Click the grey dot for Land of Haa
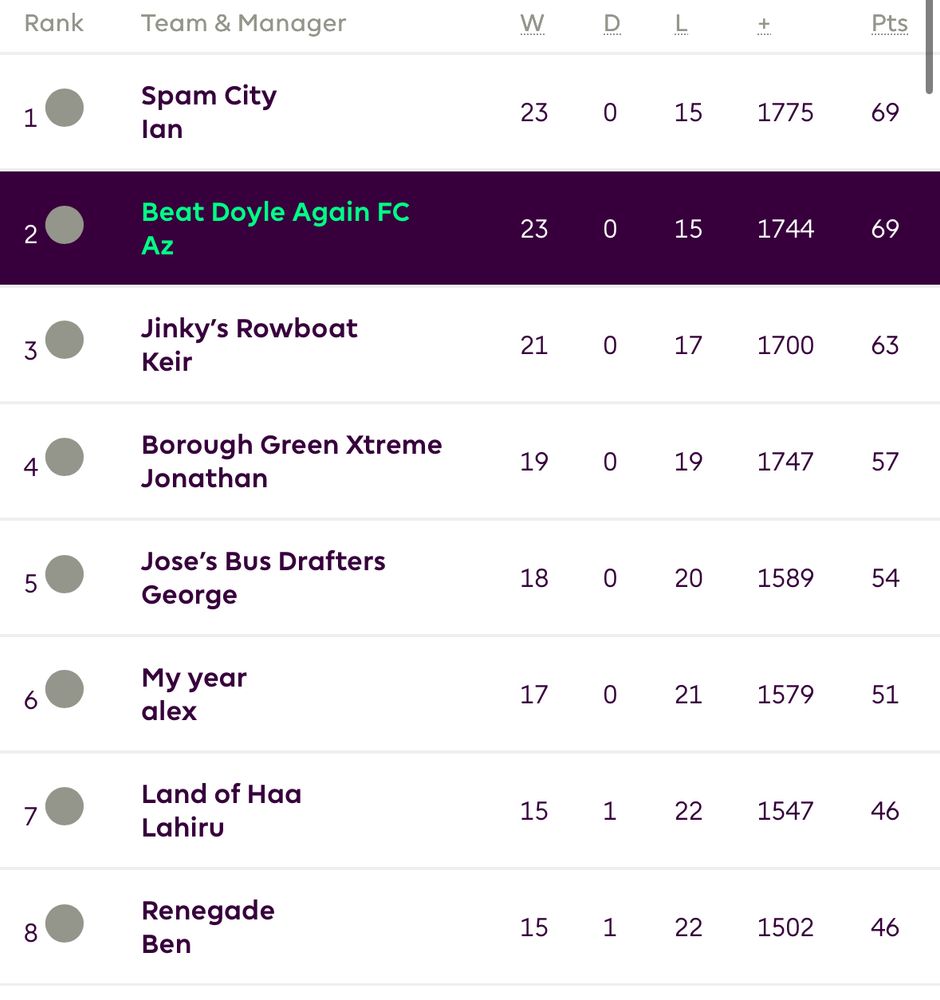 coord(64,806)
